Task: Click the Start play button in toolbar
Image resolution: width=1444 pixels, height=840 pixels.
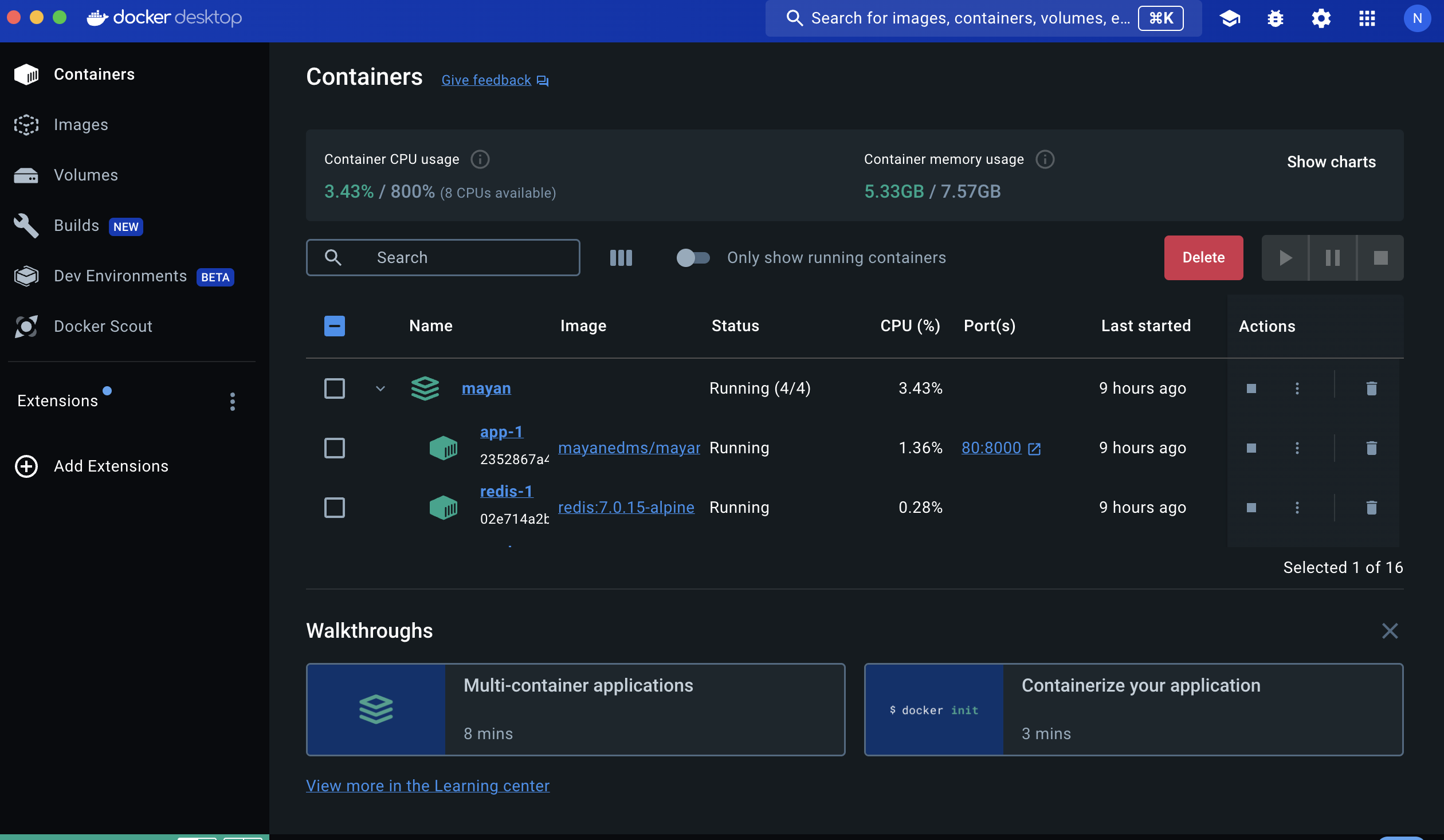Action: 1285,258
